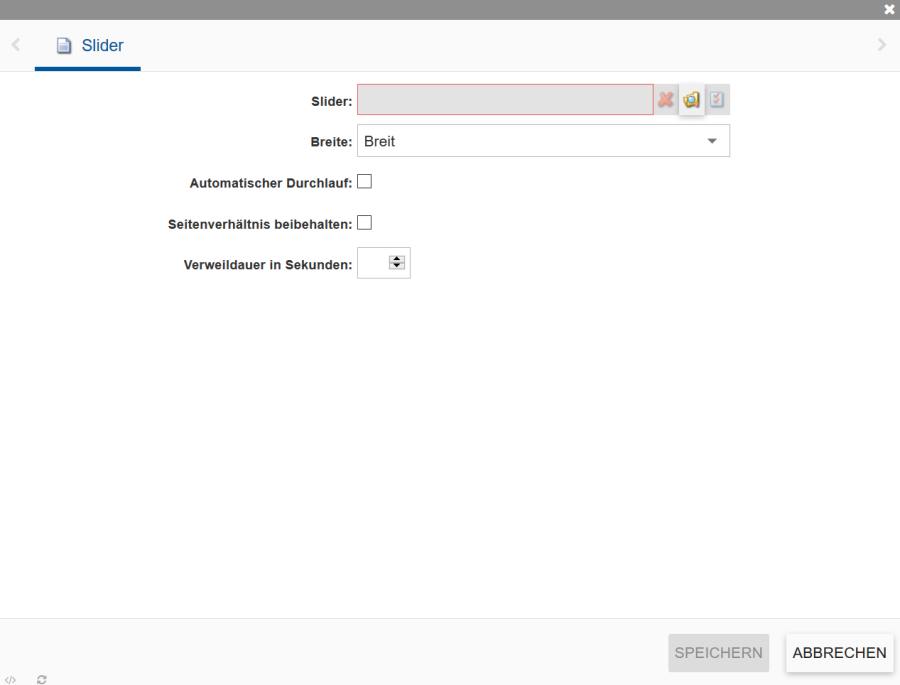Open the source code view icon

point(10,679)
